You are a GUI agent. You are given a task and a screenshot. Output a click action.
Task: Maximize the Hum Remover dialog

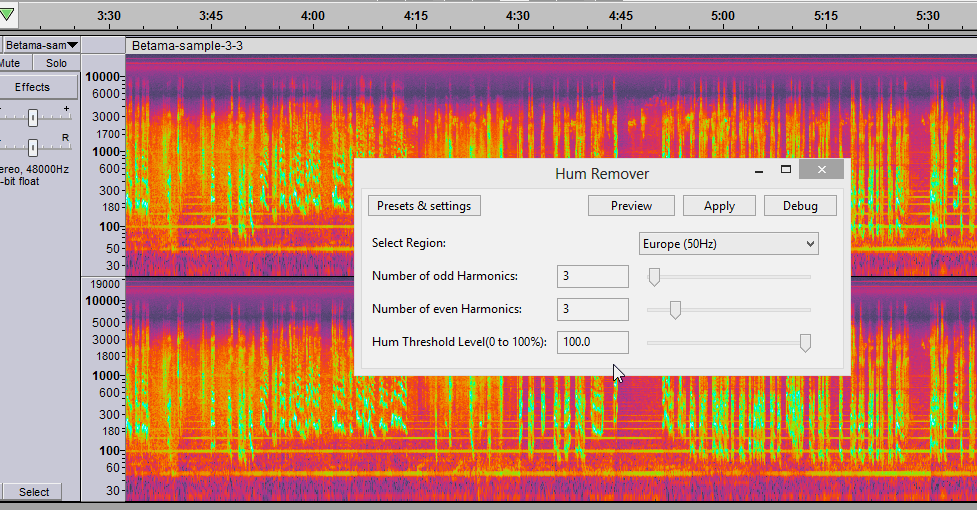click(786, 169)
